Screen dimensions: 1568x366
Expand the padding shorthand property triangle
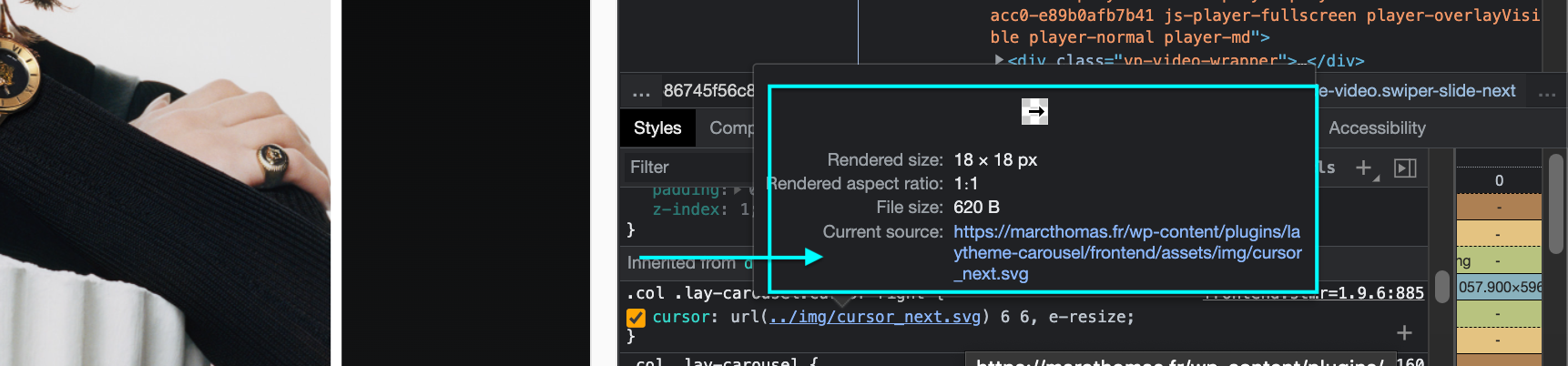pos(738,190)
